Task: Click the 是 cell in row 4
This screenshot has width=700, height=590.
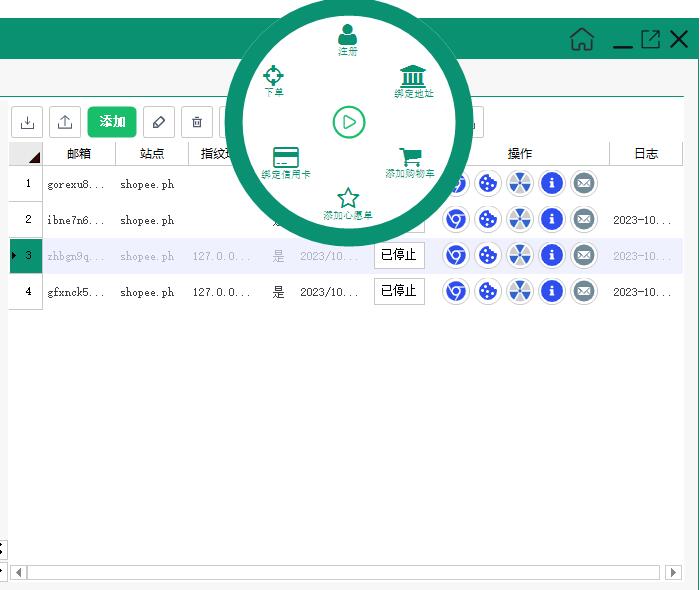Action: click(279, 292)
